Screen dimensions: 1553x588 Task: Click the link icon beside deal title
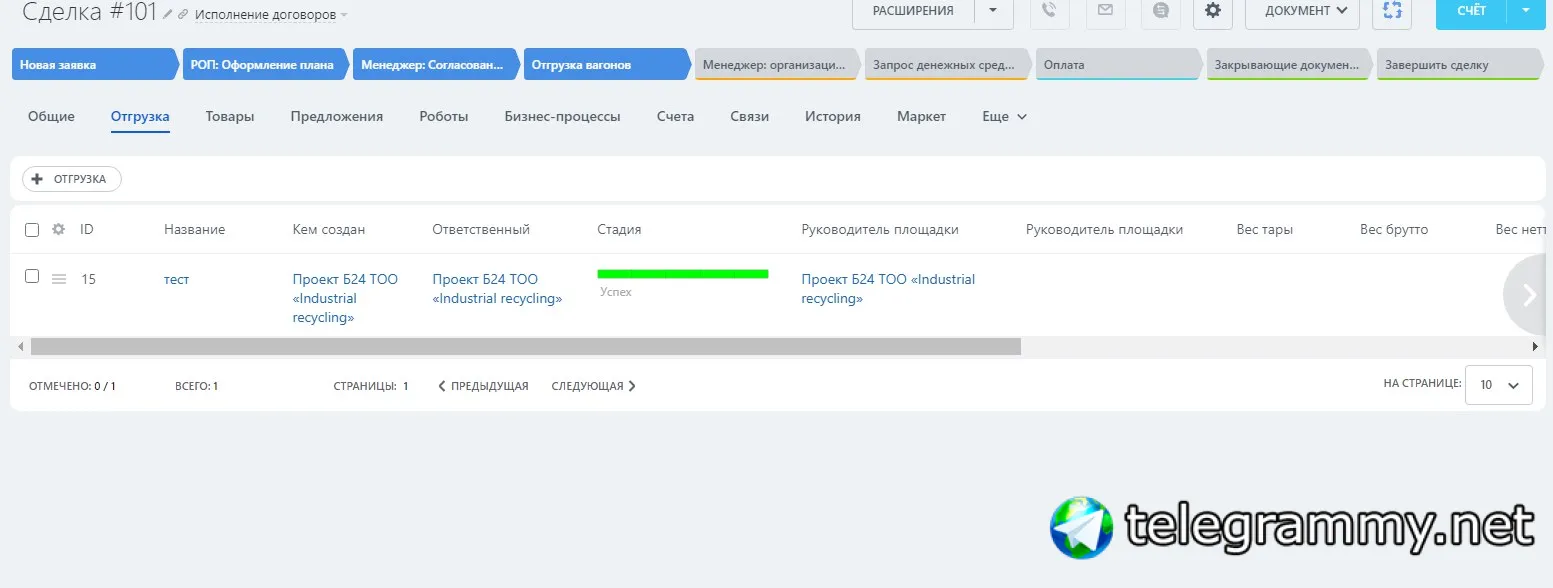click(183, 15)
